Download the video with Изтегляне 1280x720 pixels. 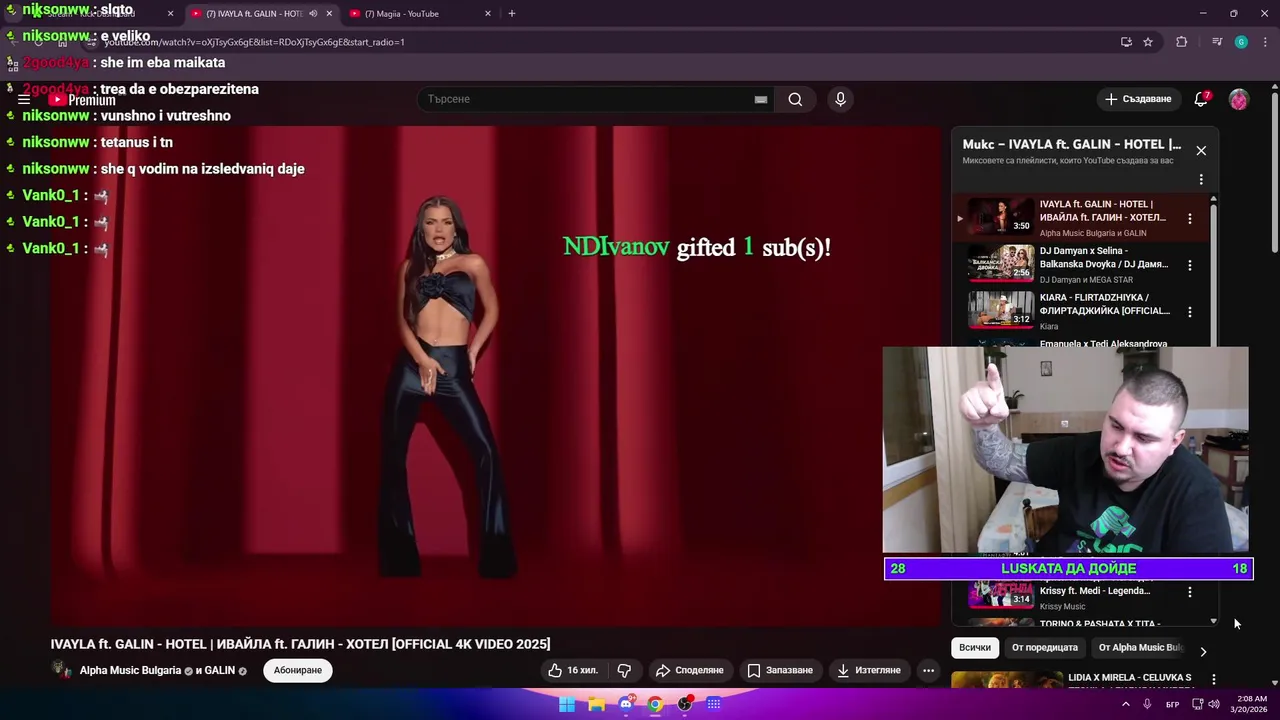pos(869,670)
